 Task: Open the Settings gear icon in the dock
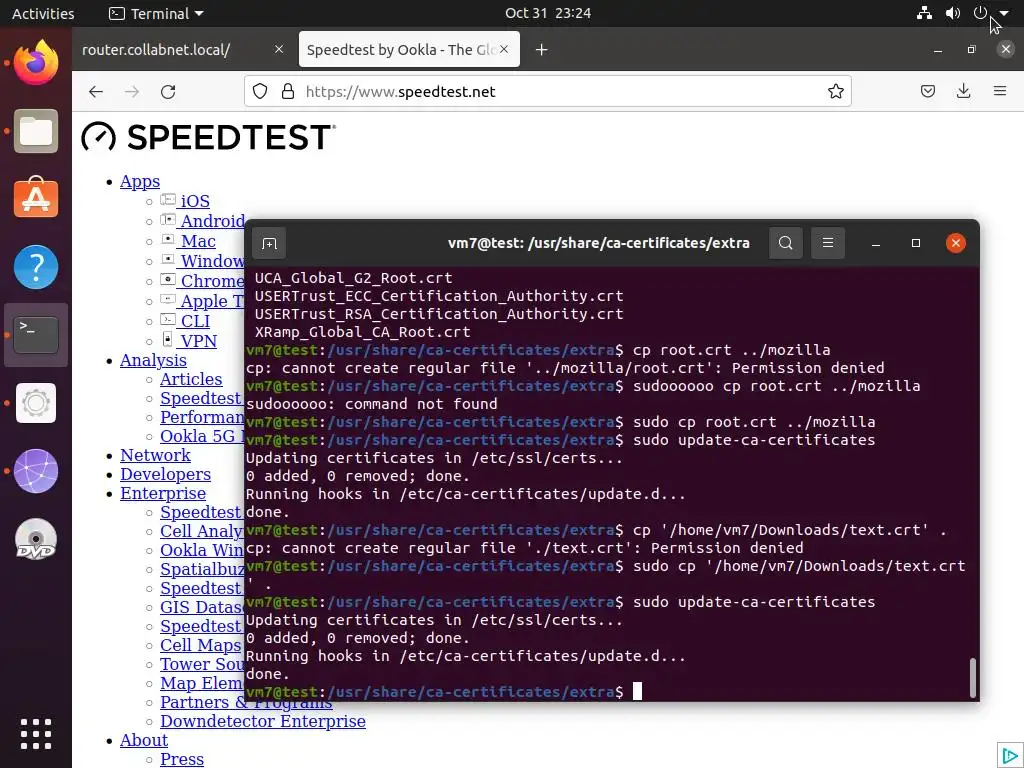tap(36, 403)
